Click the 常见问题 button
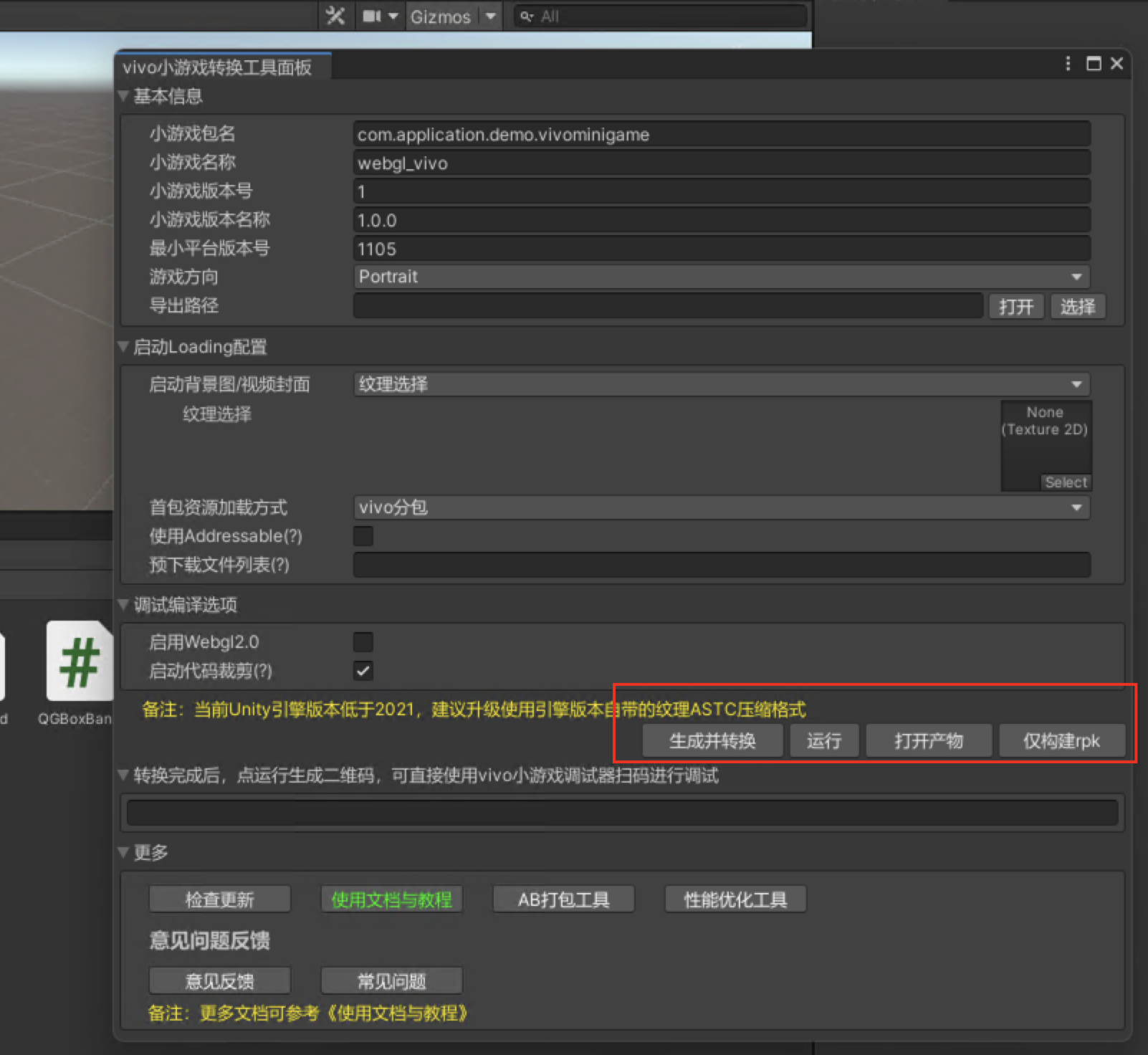The width and height of the screenshot is (1148, 1055). pyautogui.click(x=392, y=980)
